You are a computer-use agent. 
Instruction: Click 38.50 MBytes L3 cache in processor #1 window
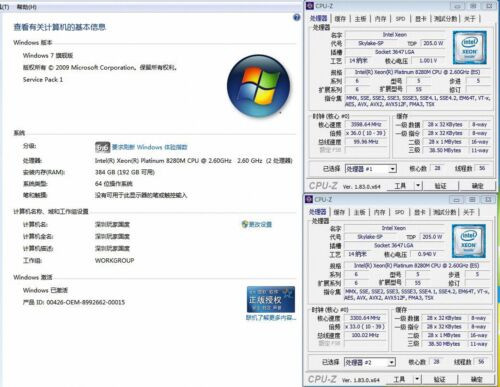[445, 150]
